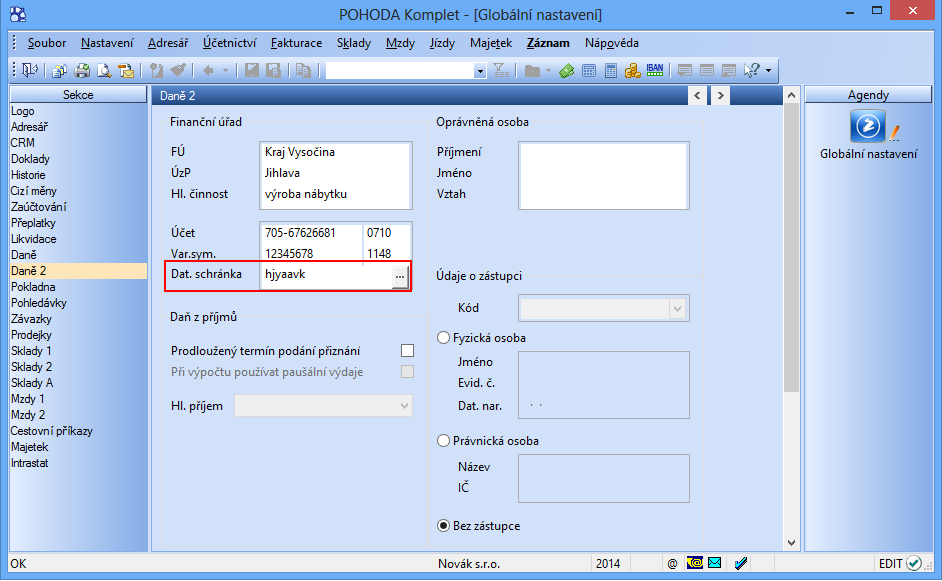Open the Soubor menu
Screen dimensions: 942x581
(x=47, y=43)
